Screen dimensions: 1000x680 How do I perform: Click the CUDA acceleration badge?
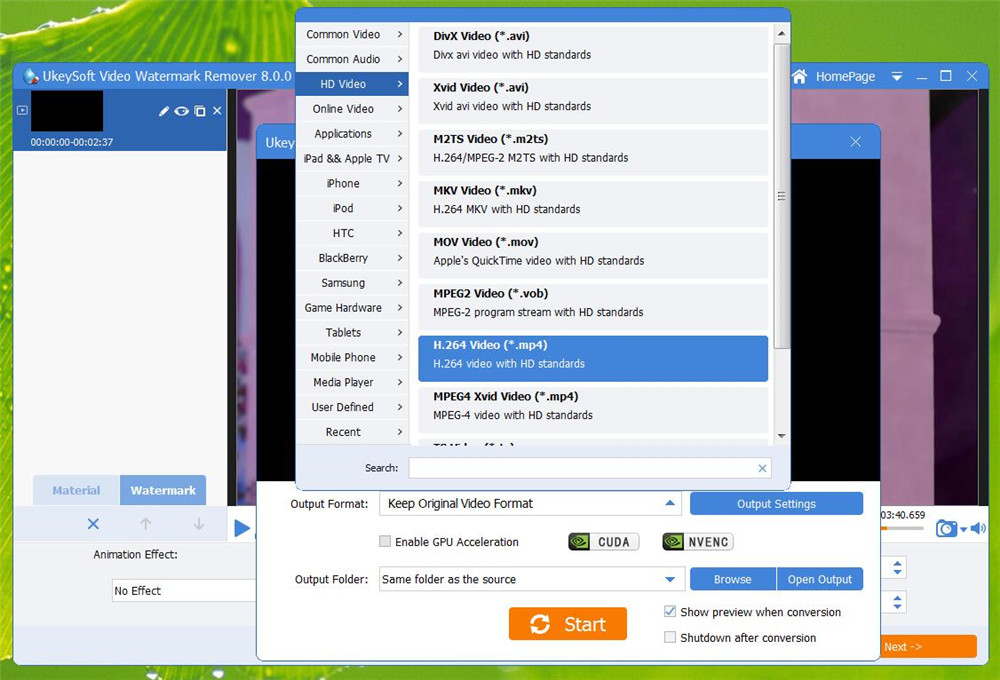(x=601, y=542)
